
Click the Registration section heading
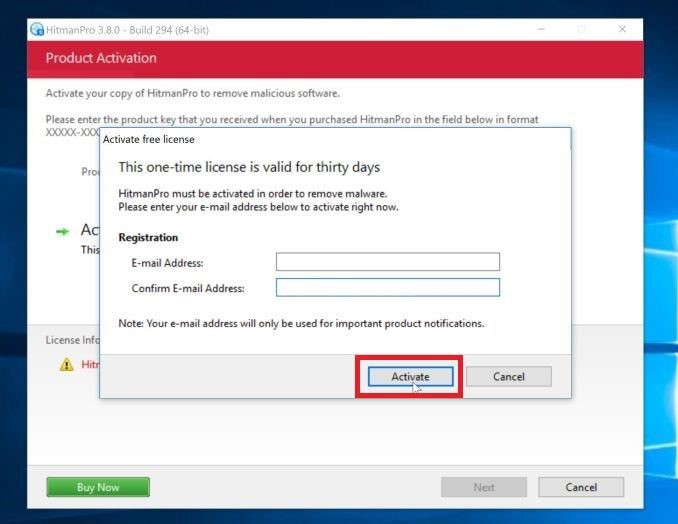point(148,238)
